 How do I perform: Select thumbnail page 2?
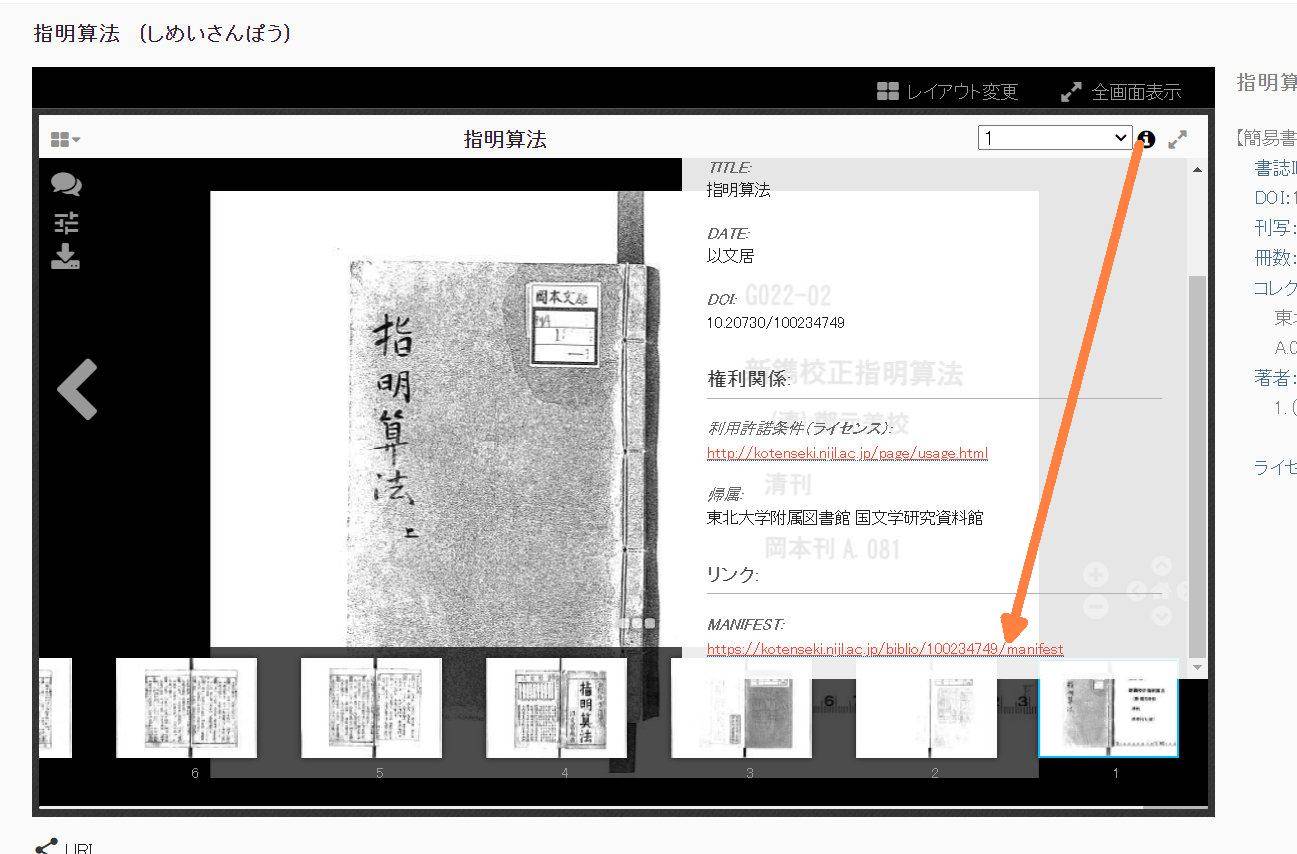(926, 708)
